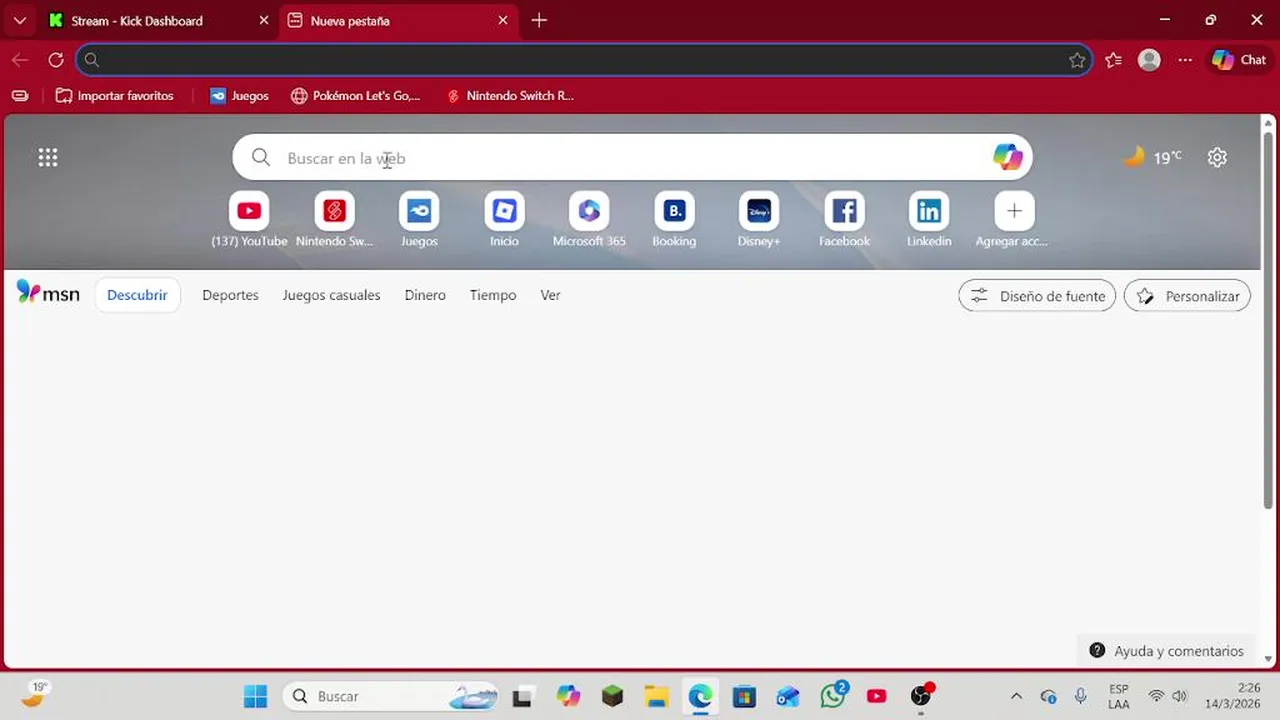1280x720 pixels.
Task: Open the YouTube quick link tile
Action: (x=249, y=220)
